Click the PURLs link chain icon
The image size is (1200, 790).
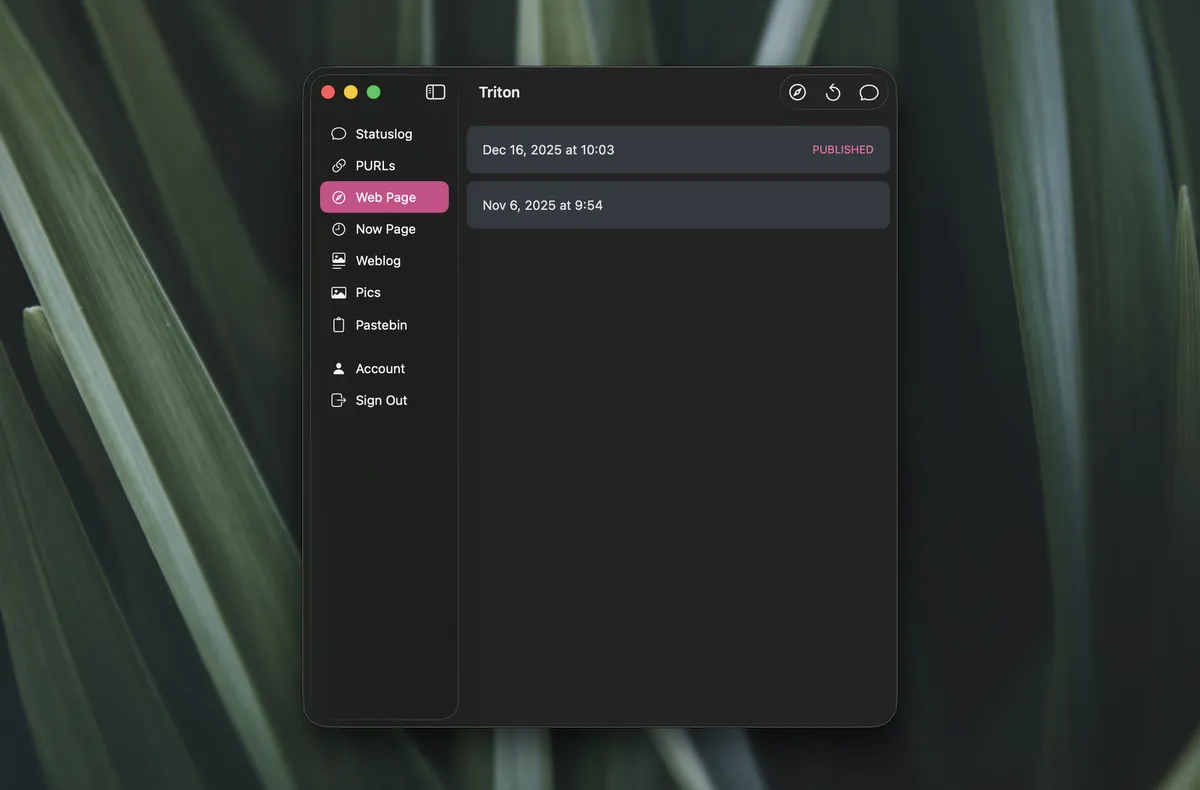click(x=339, y=166)
